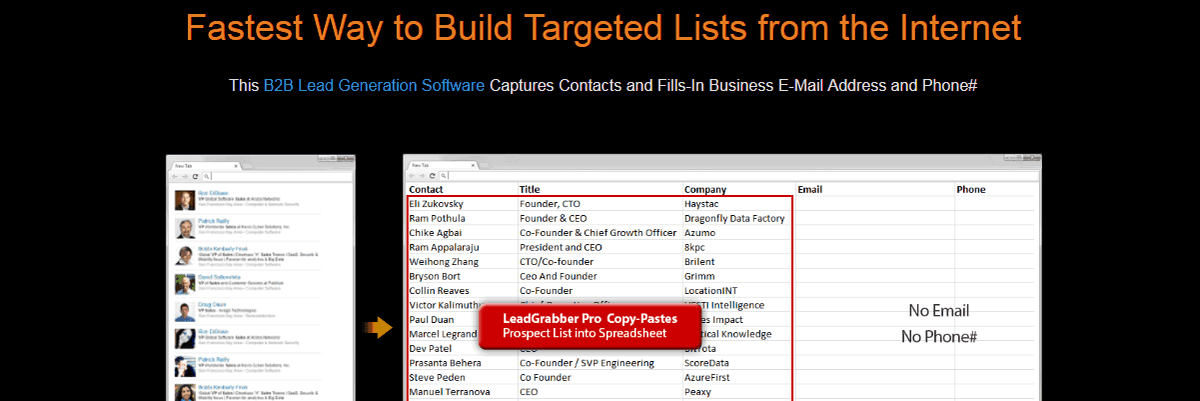The image size is (1200, 401).
Task: Click the forward arrow in the spreadsheet browser window
Action: pos(422,176)
